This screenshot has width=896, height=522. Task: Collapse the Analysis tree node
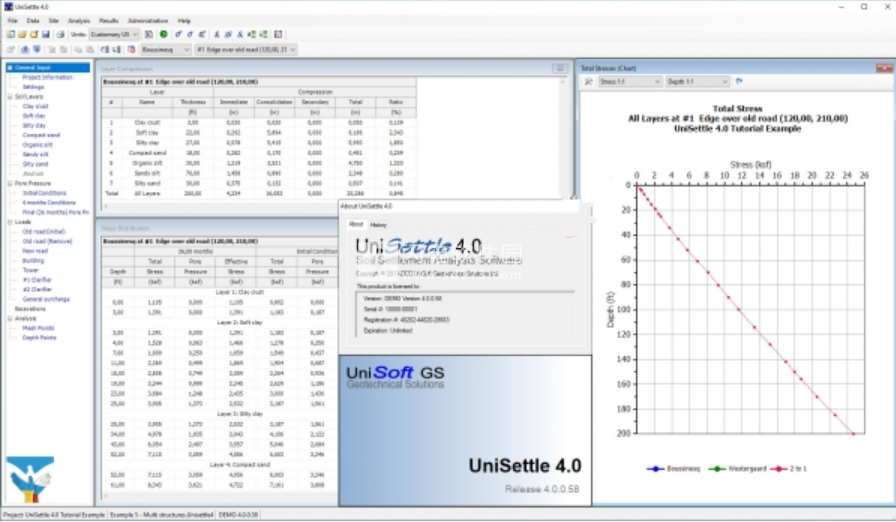pos(10,318)
